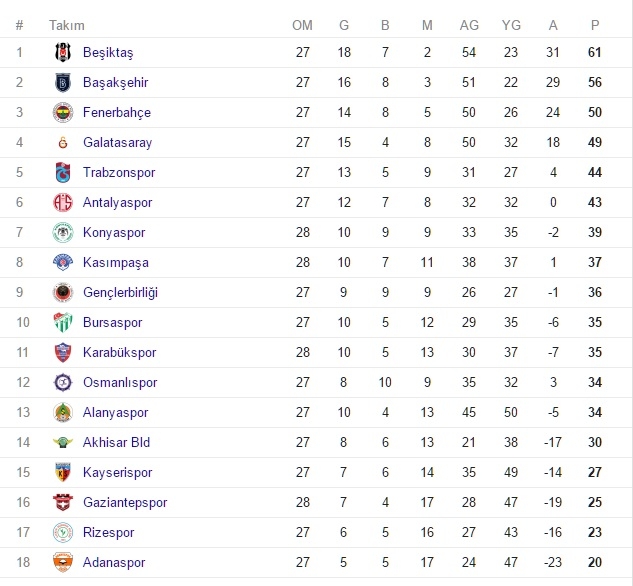Viewport: 633px width, 586px height.
Task: Click the Kayserispor club badge
Action: pos(63,472)
